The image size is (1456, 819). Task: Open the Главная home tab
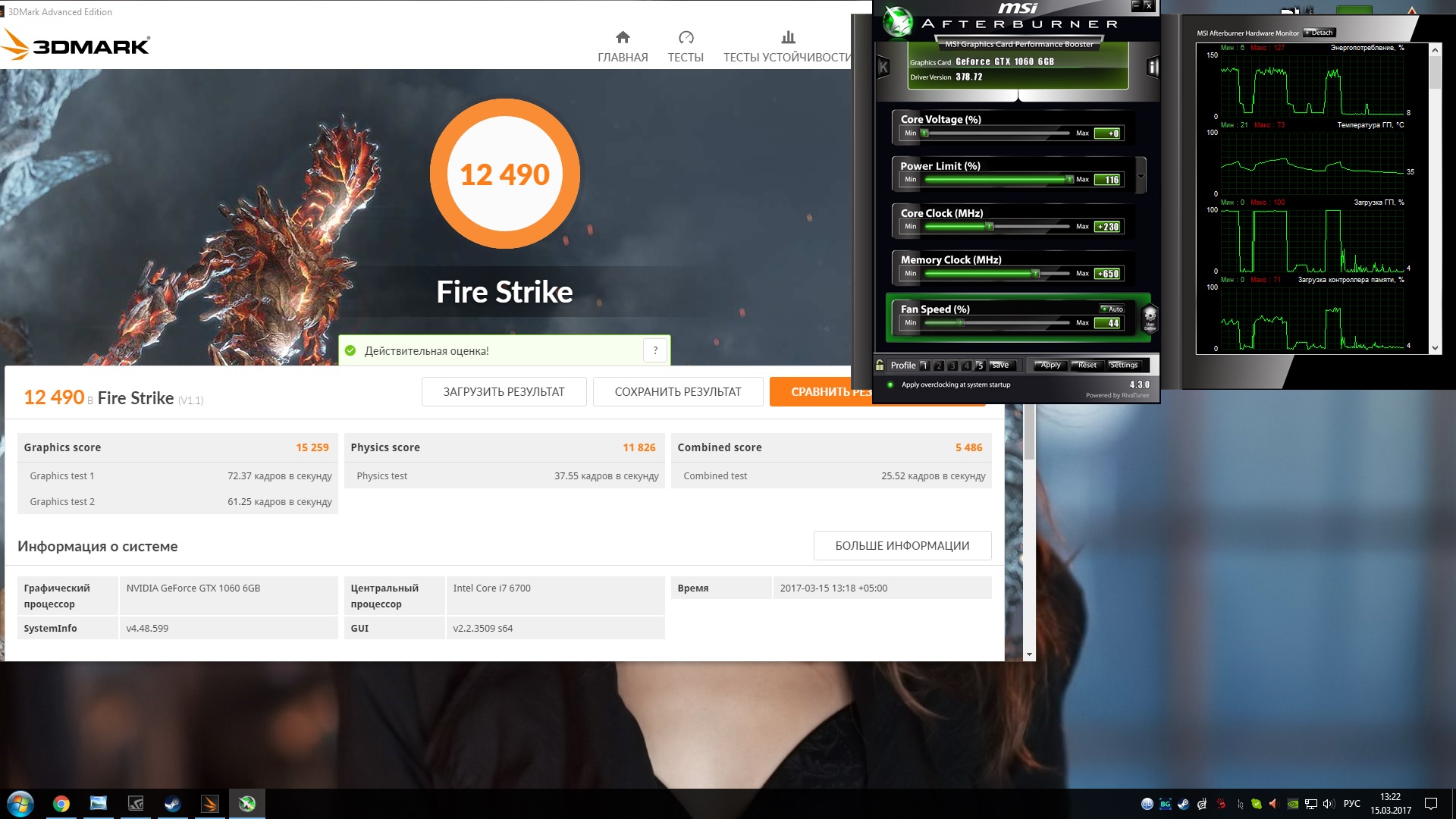pos(623,46)
